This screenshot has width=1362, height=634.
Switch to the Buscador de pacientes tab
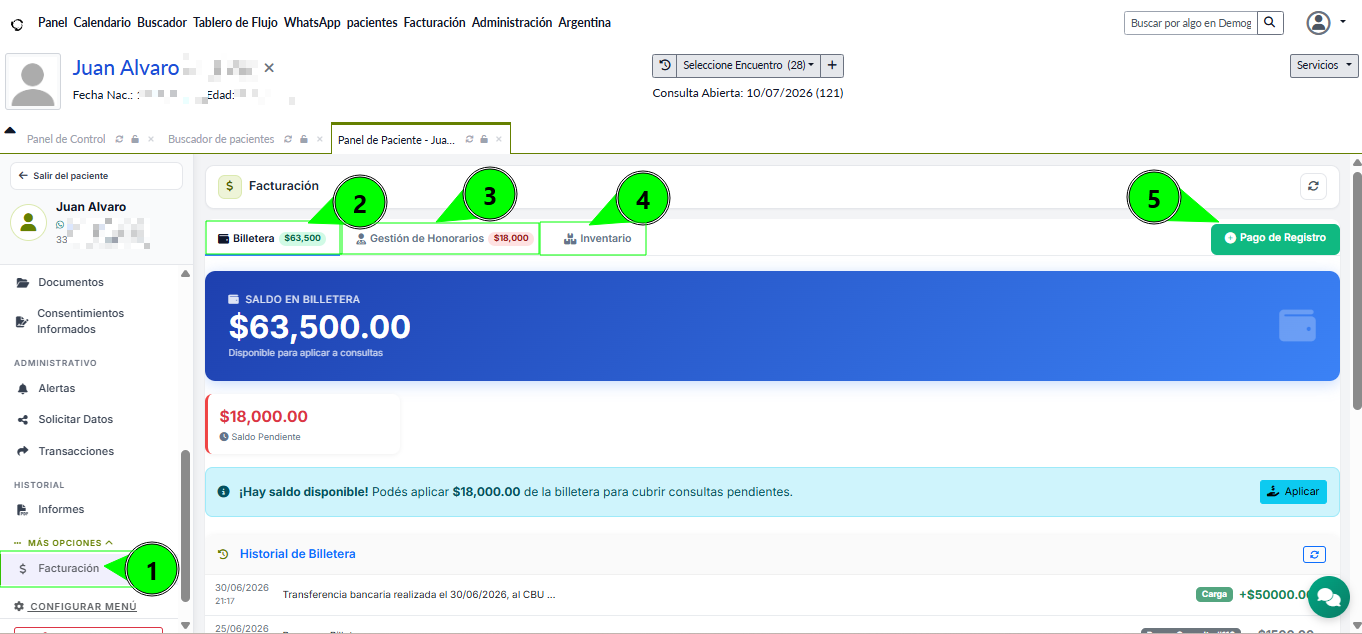[x=221, y=139]
